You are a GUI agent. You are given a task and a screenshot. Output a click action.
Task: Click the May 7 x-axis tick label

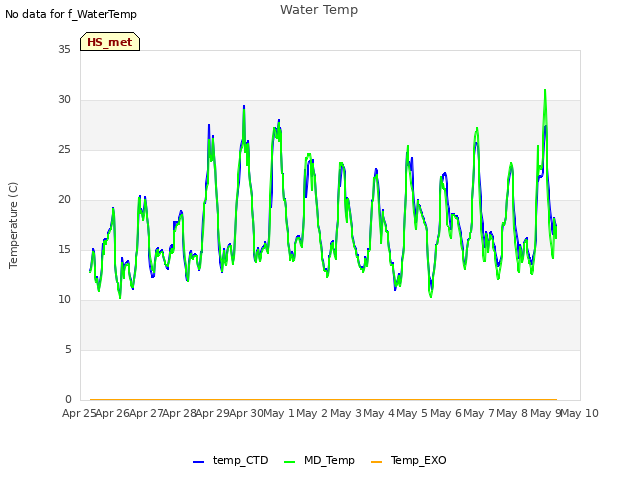coord(479,413)
